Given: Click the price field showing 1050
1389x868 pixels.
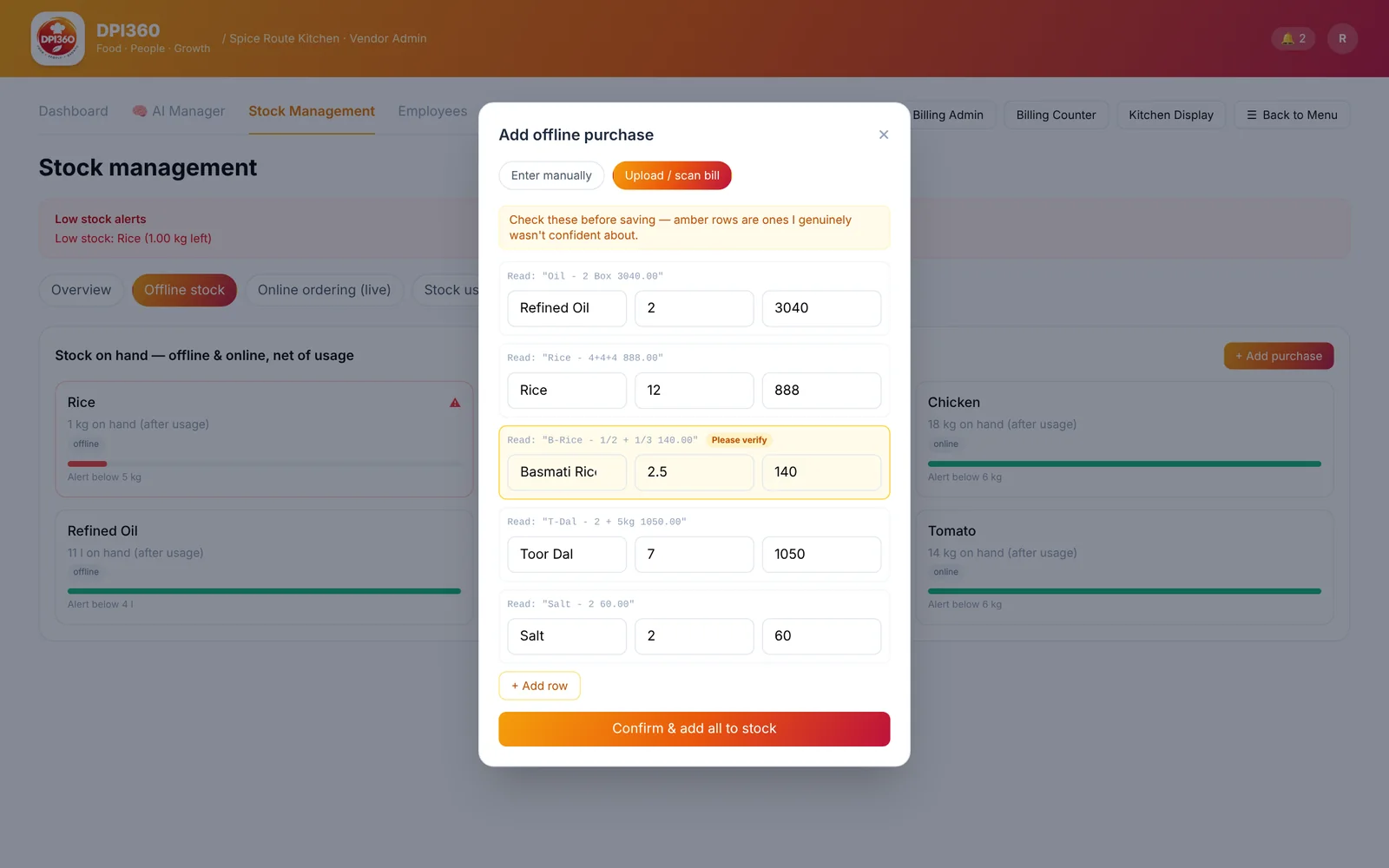Looking at the screenshot, I should click(x=821, y=555).
